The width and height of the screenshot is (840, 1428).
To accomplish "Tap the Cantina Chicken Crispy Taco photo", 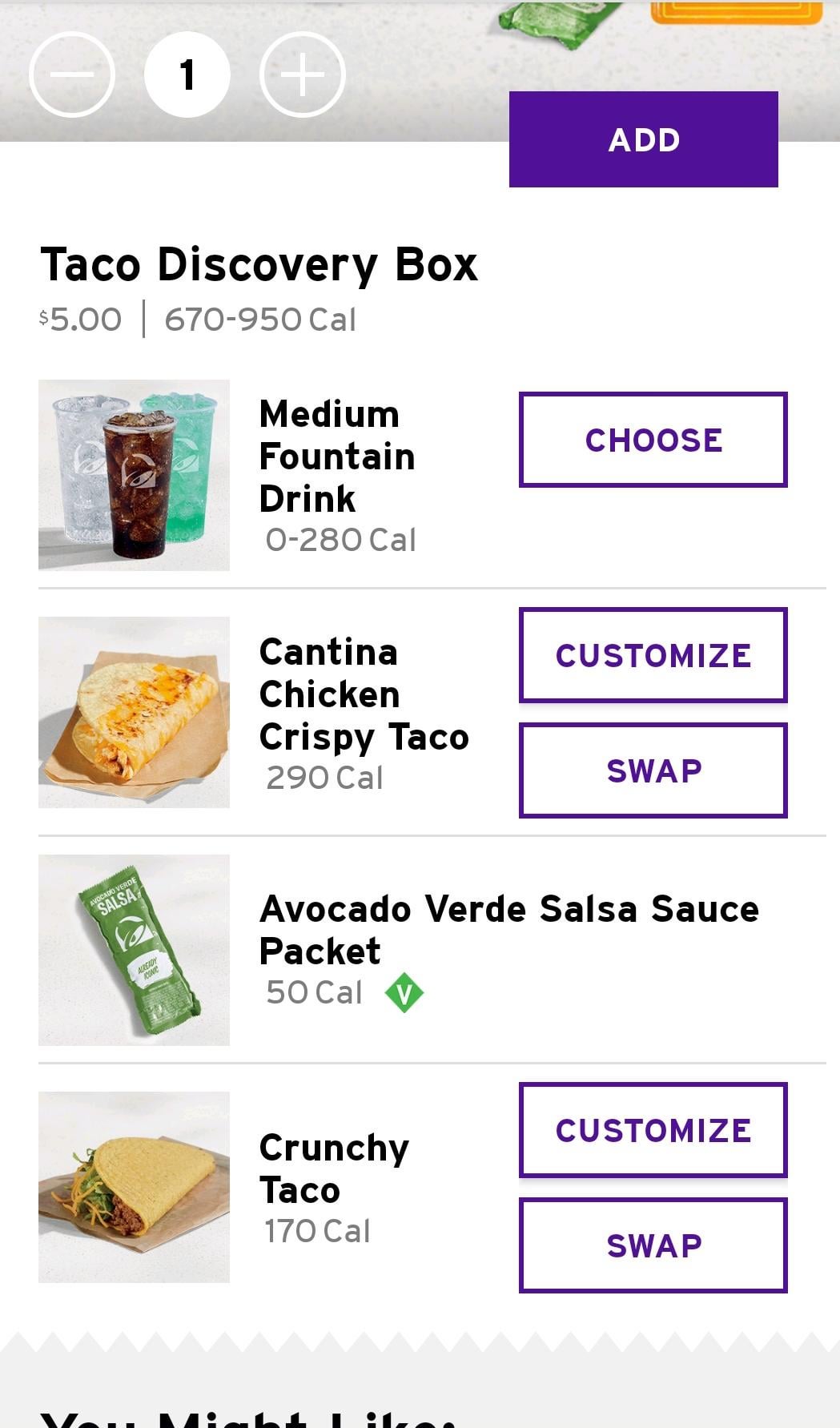I will [x=134, y=712].
